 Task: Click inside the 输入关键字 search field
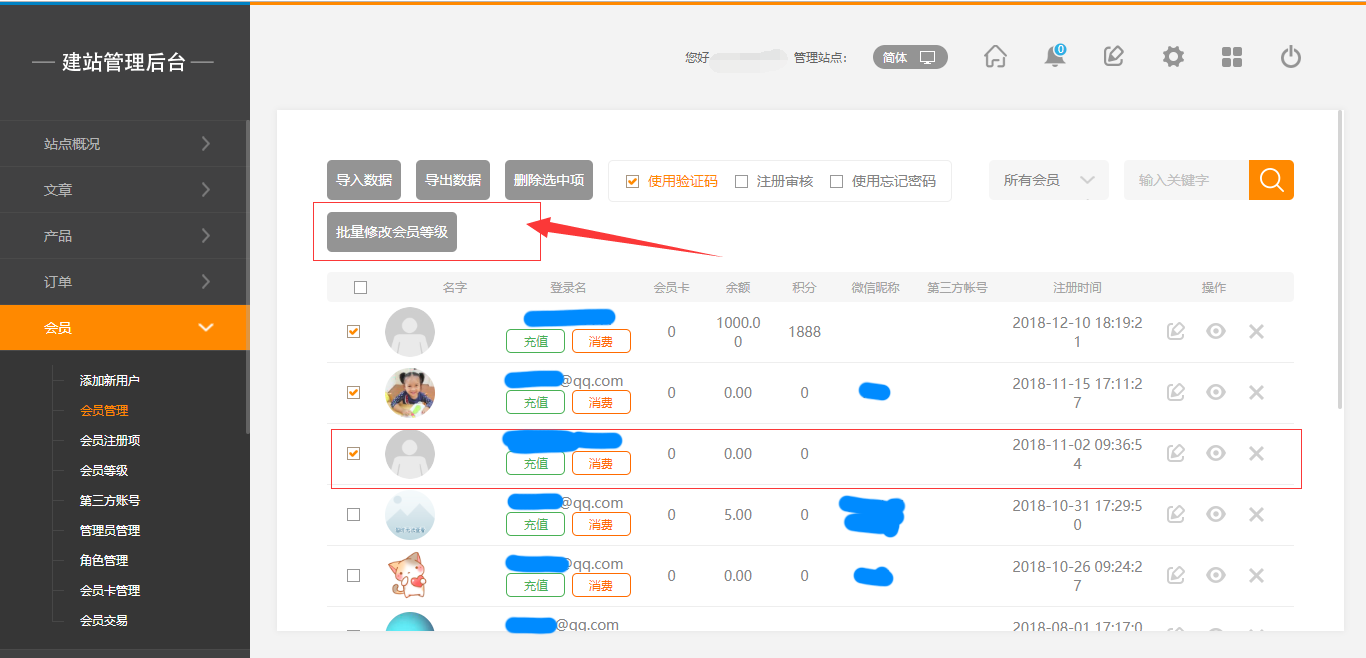click(x=1186, y=180)
